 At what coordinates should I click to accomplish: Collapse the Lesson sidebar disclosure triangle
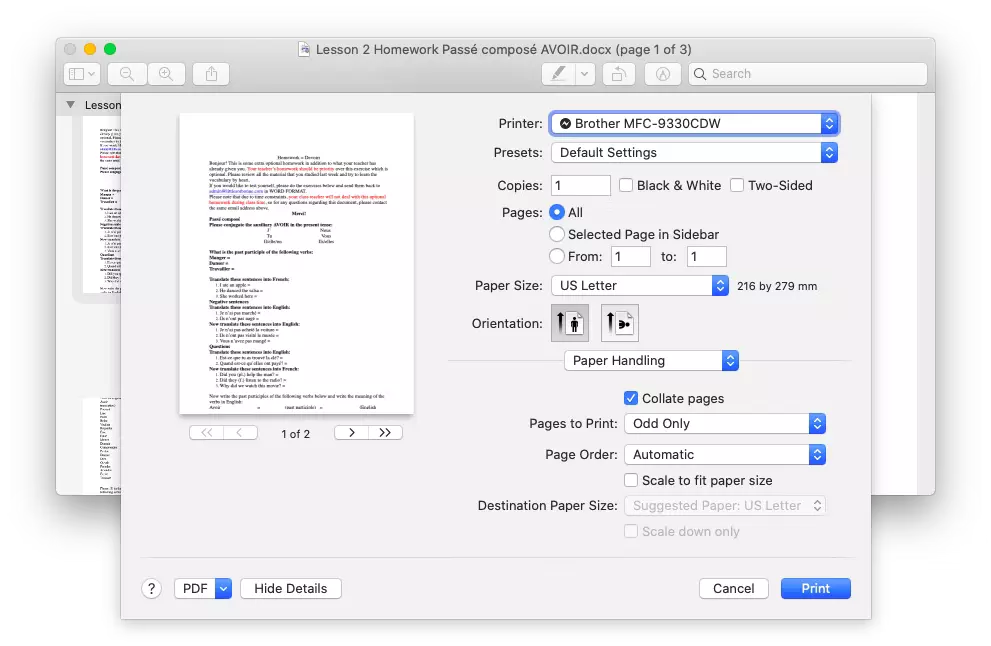pos(70,105)
